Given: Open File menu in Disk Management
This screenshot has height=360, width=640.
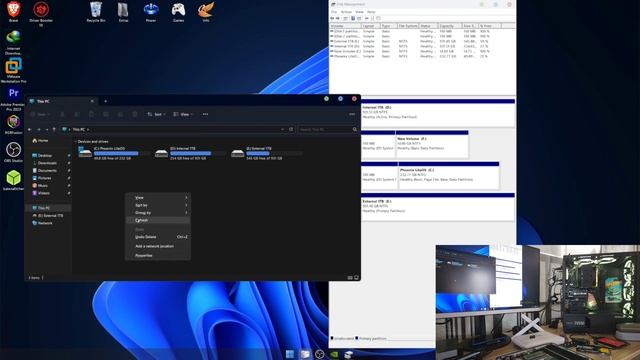Looking at the screenshot, I should click(334, 12).
